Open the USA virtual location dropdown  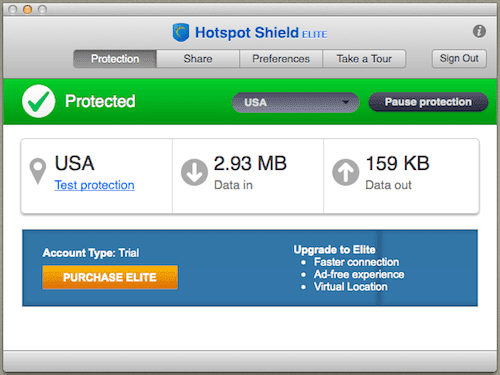[x=296, y=102]
